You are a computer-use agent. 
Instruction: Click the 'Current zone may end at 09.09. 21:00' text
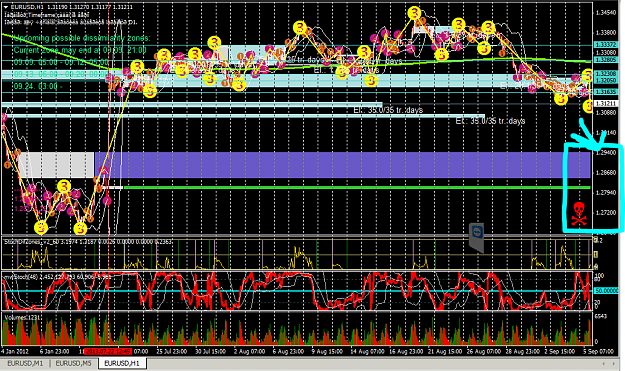[80, 50]
